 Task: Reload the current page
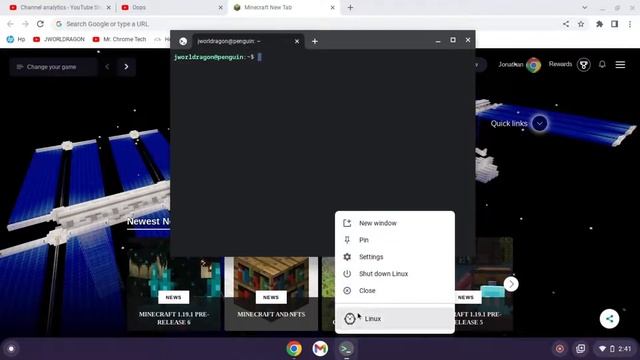[x=40, y=24]
